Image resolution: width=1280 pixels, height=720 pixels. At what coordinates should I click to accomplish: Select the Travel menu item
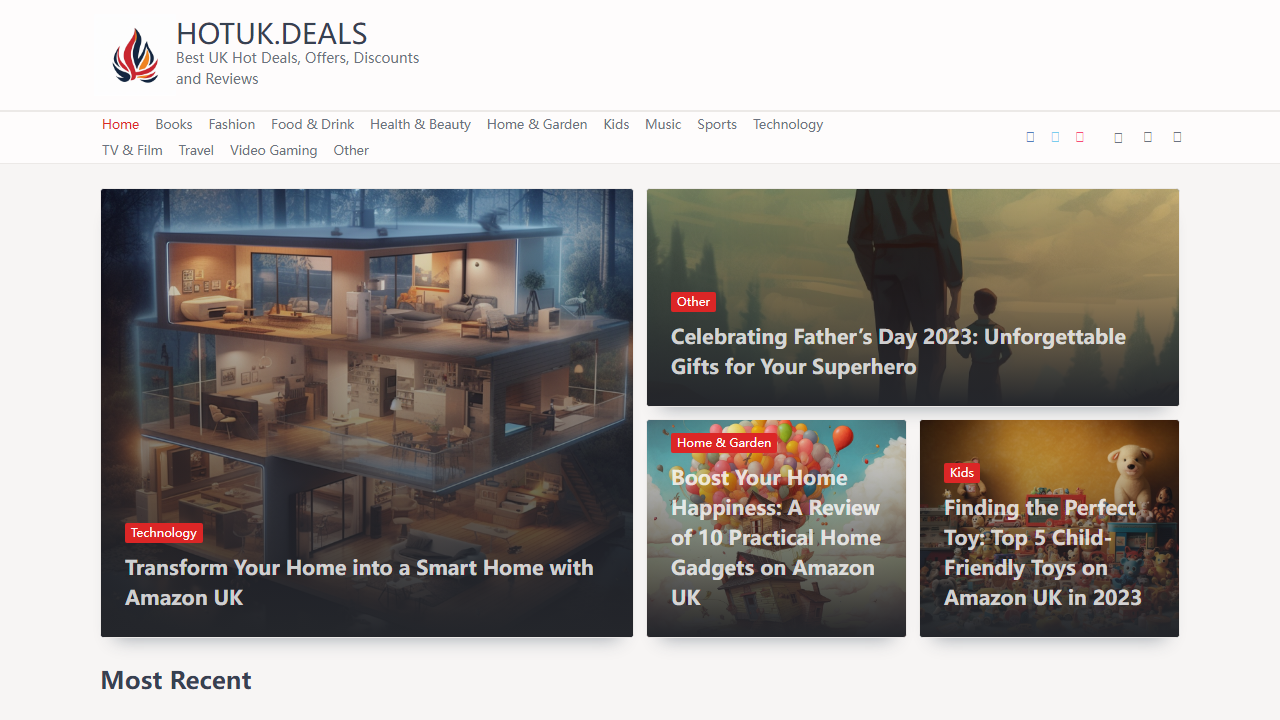[x=196, y=150]
